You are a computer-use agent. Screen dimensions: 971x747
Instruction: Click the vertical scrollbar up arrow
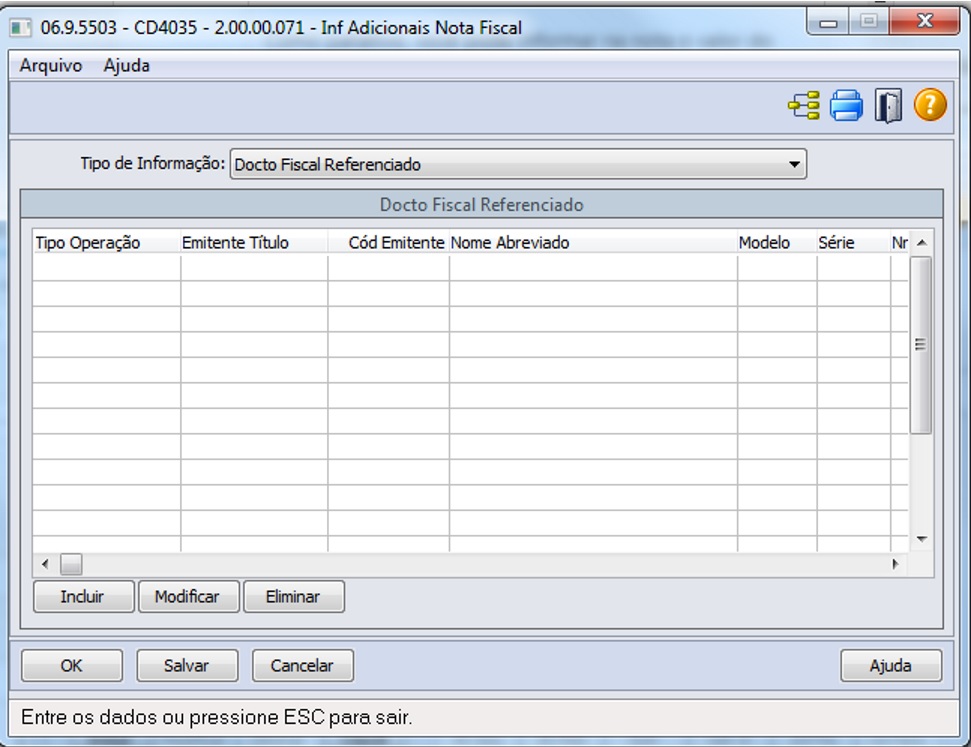921,243
